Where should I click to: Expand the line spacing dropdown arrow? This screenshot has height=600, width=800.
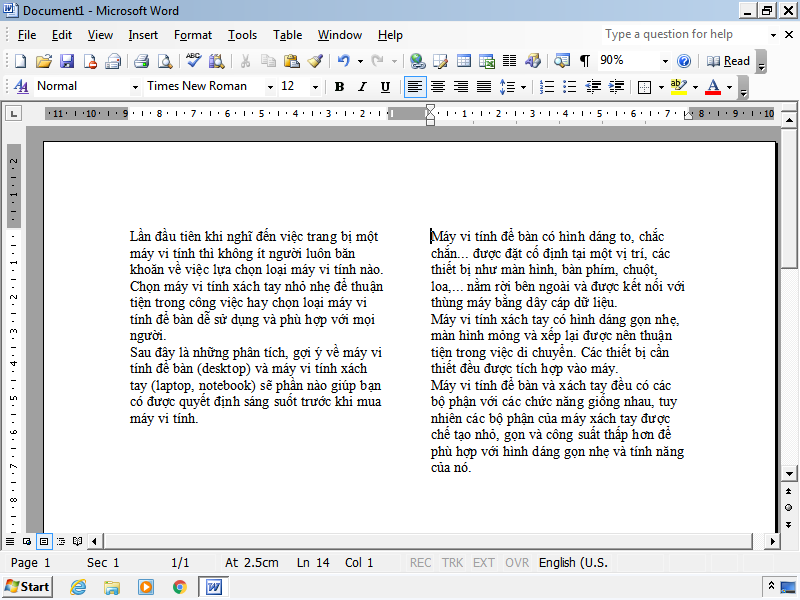coord(523,87)
